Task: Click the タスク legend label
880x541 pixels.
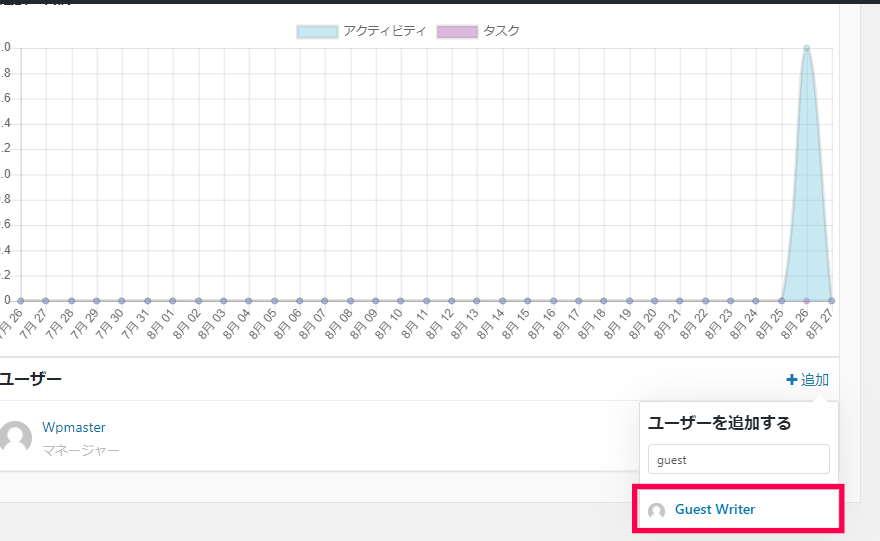Action: (x=501, y=31)
